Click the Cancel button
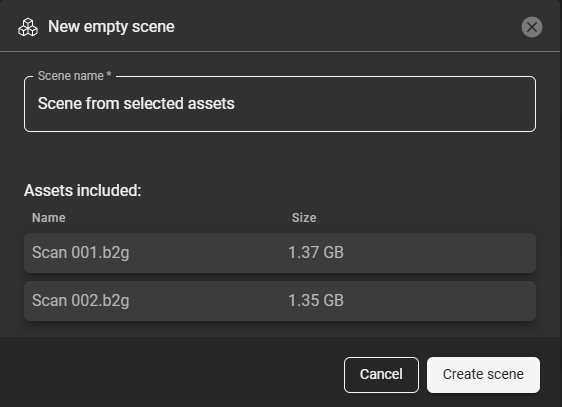Viewport: 562px width, 407px height. 381,375
